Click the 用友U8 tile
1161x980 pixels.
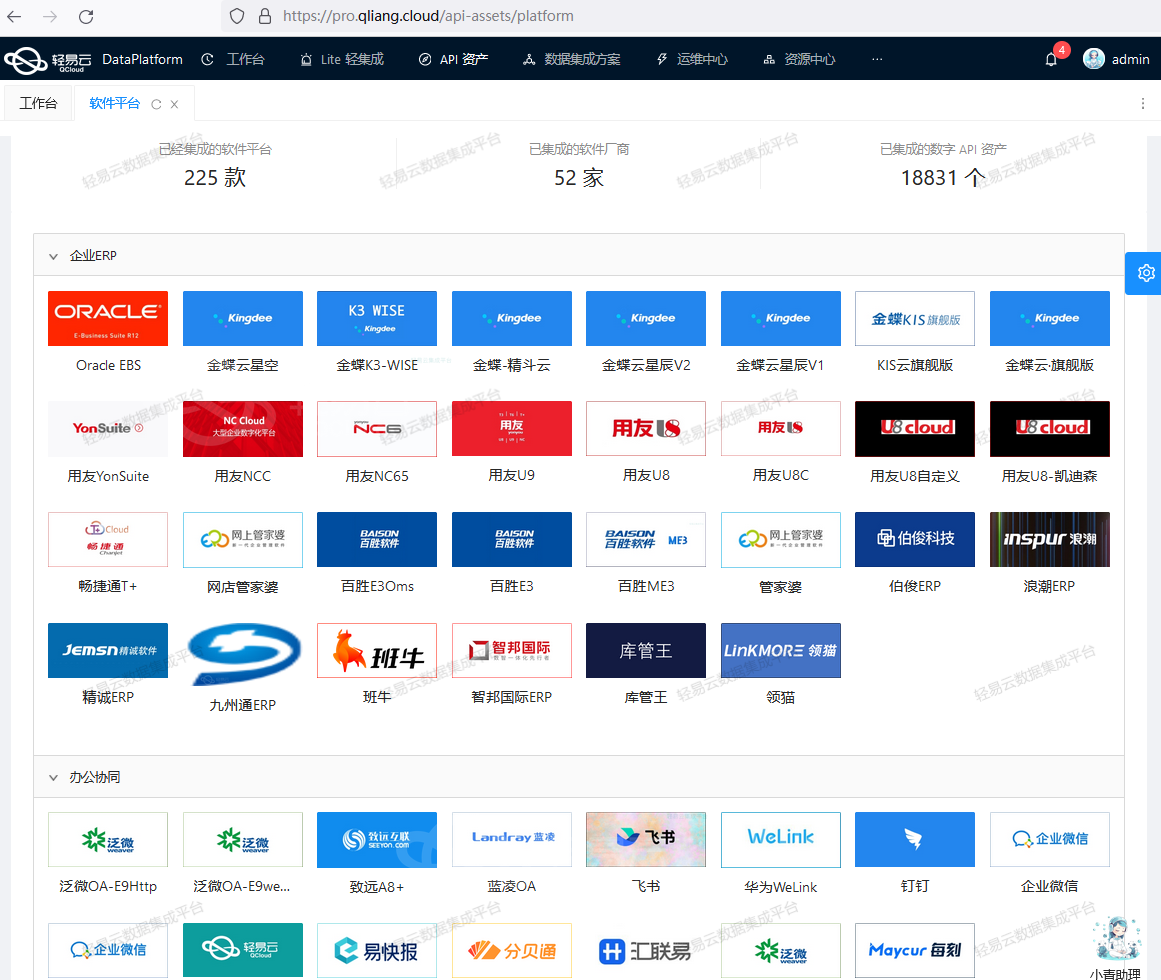coord(646,429)
